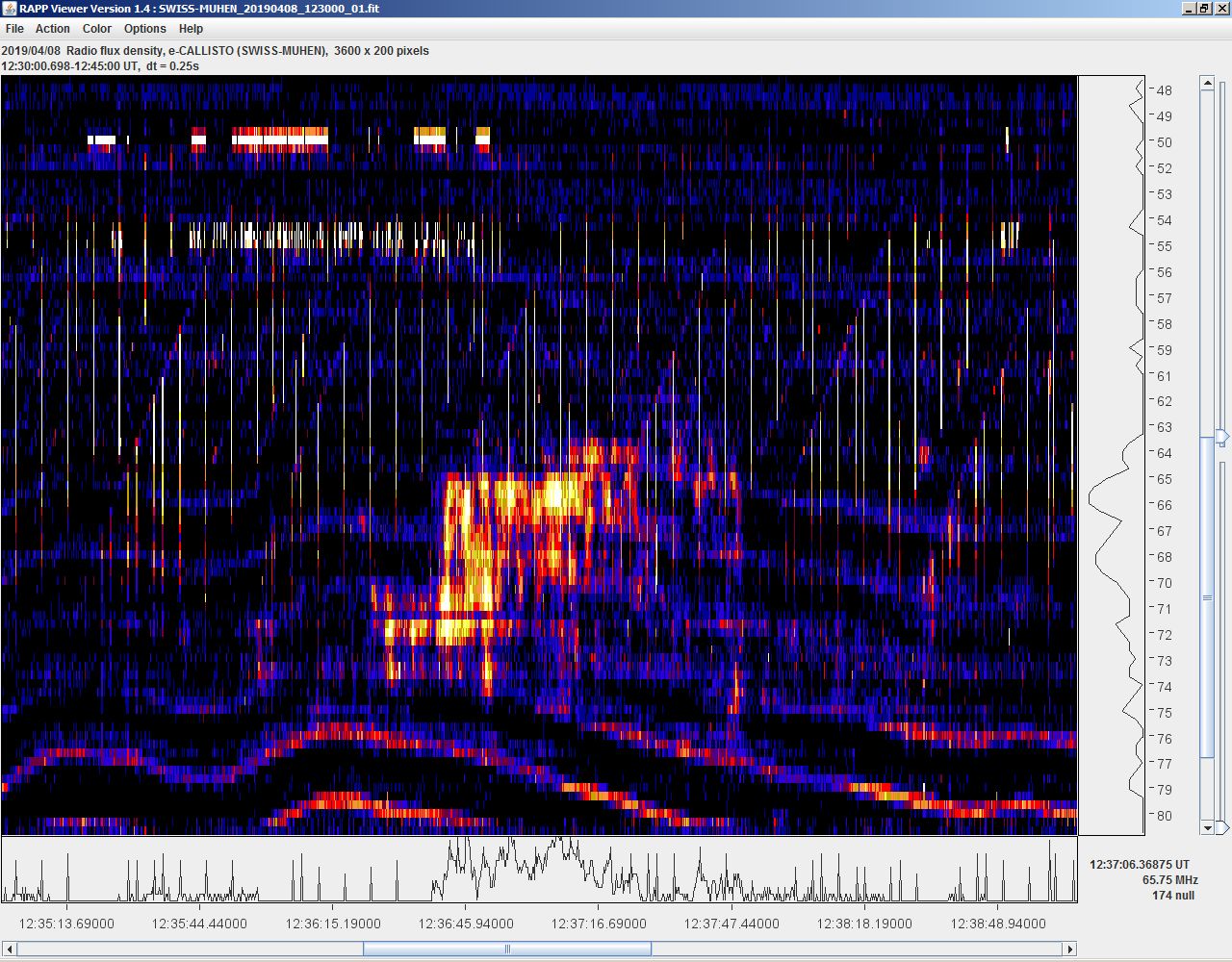Click the upper thumb of the vertical range slider
Viewport: 1232px width, 962px height.
1222,437
